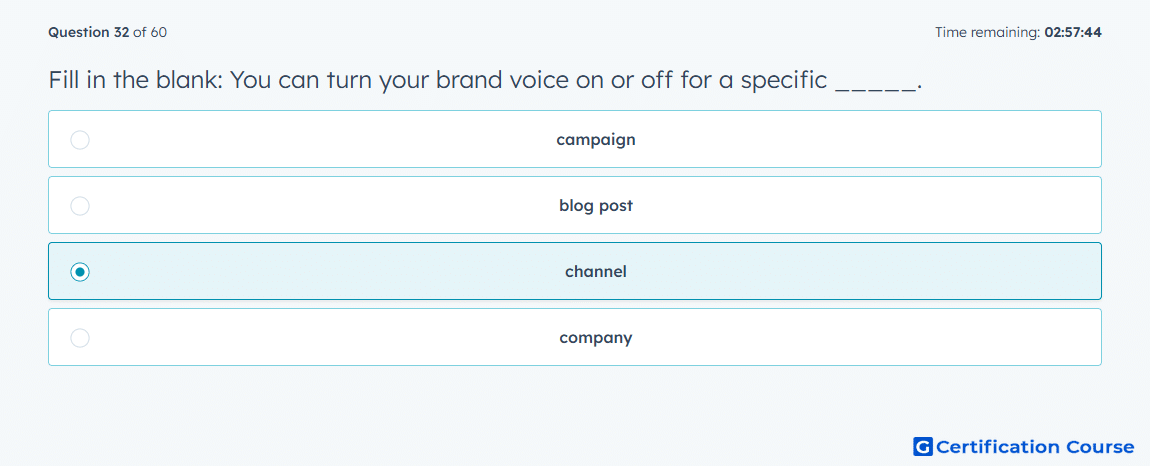Click the "of 60" total questions text
This screenshot has height=466, width=1150.
[x=150, y=32]
